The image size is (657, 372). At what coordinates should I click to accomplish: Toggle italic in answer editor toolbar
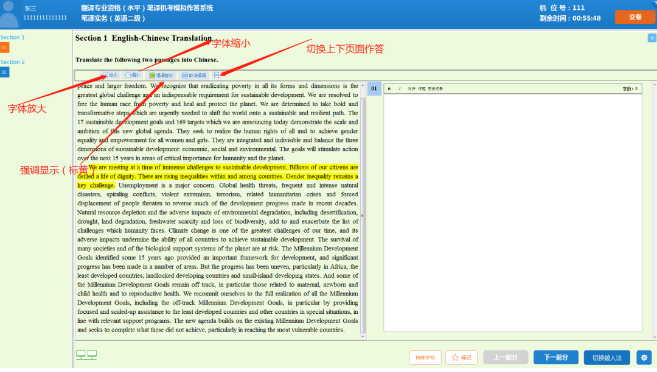coord(399,89)
